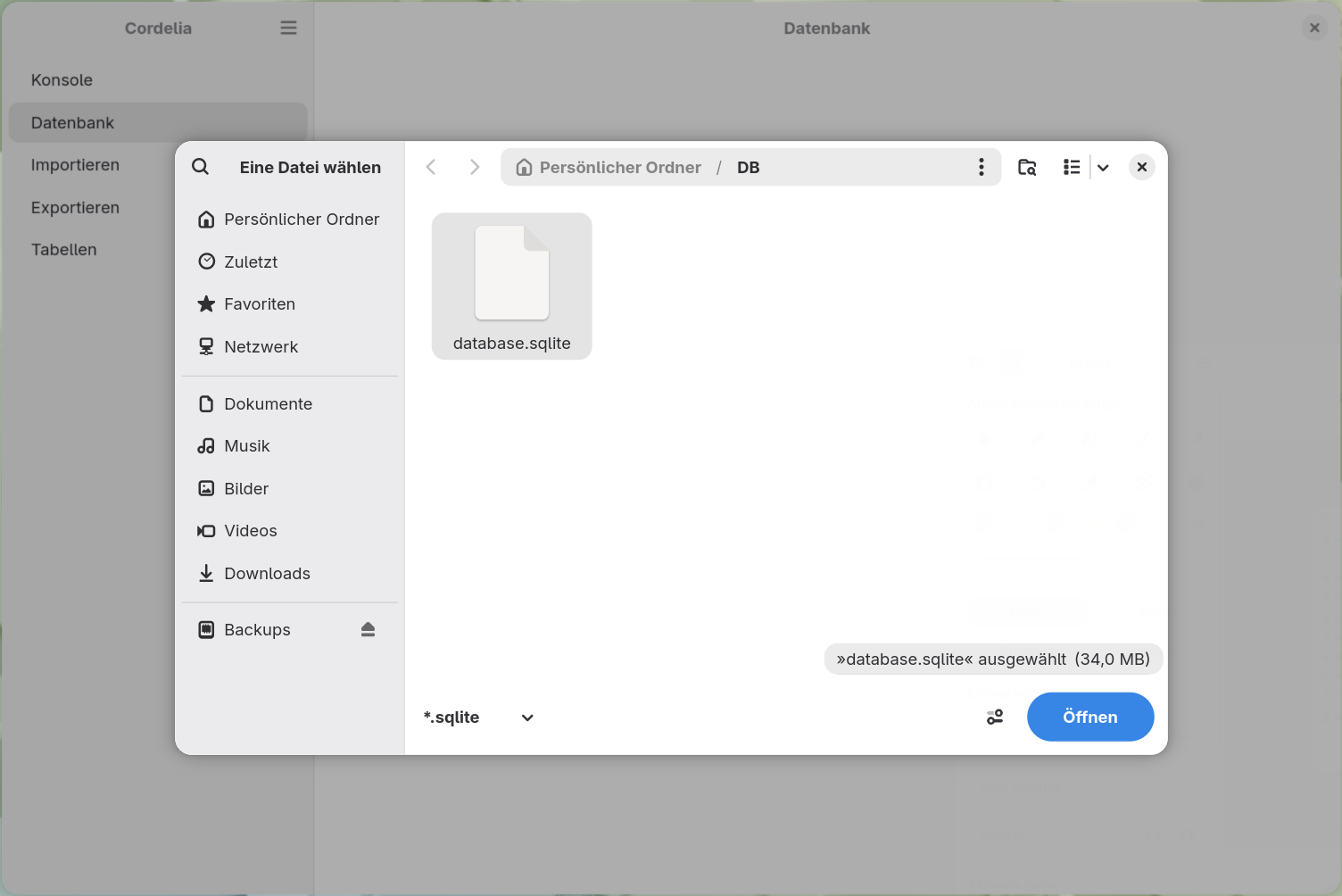Switch to Konsole in Cordelia sidebar
This screenshot has width=1342, height=896.
[x=158, y=80]
